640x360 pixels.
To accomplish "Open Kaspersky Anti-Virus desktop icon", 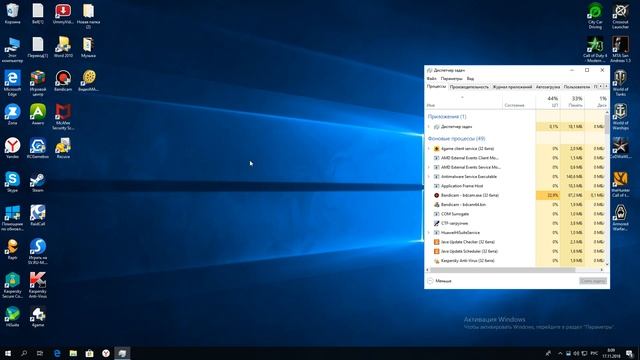I will coord(38,285).
